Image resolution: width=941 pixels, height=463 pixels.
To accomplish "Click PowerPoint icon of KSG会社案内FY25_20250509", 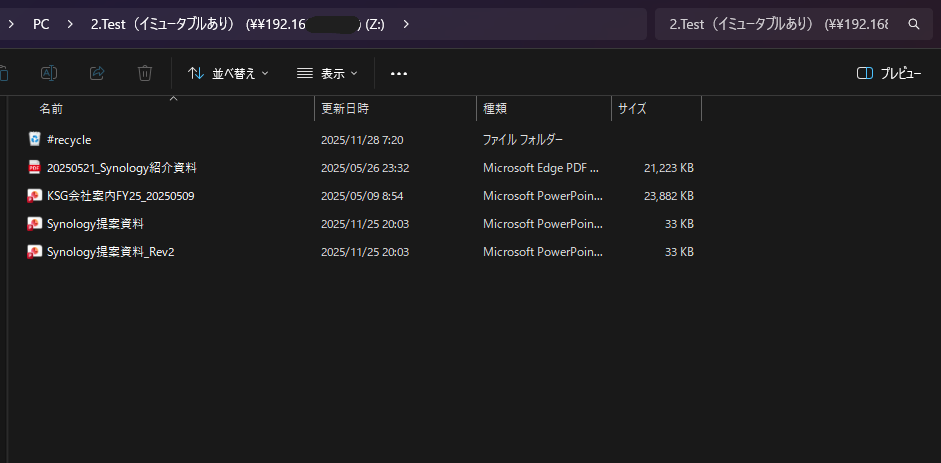I will click(x=34, y=196).
